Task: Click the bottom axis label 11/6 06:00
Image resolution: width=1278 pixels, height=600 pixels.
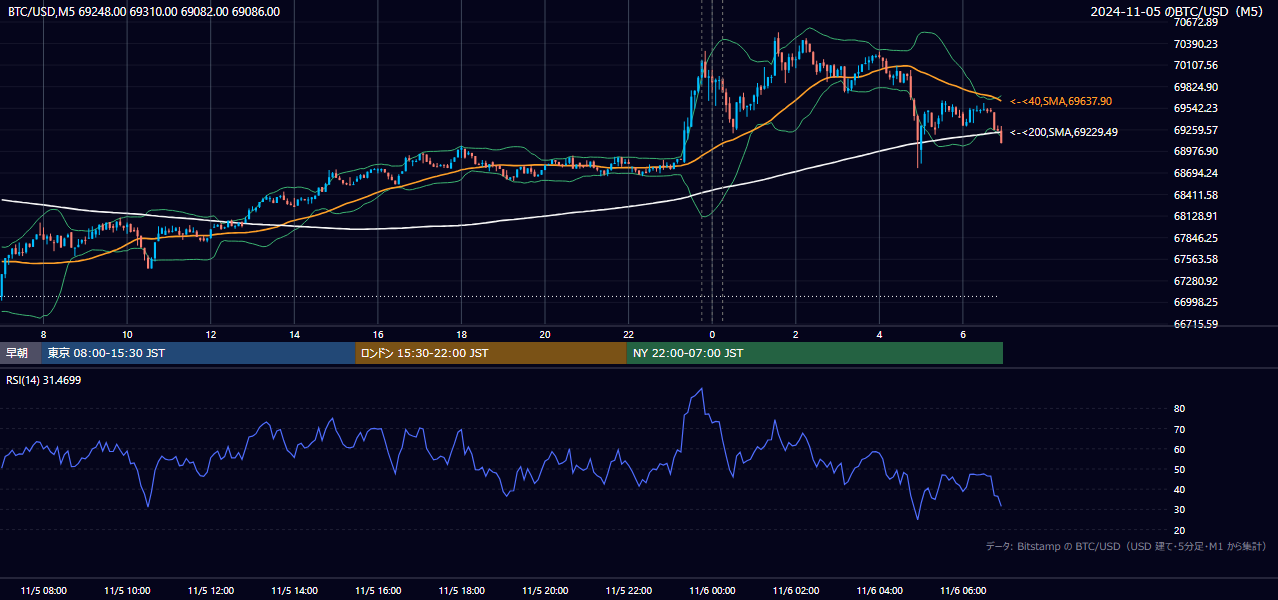Action: 962,590
